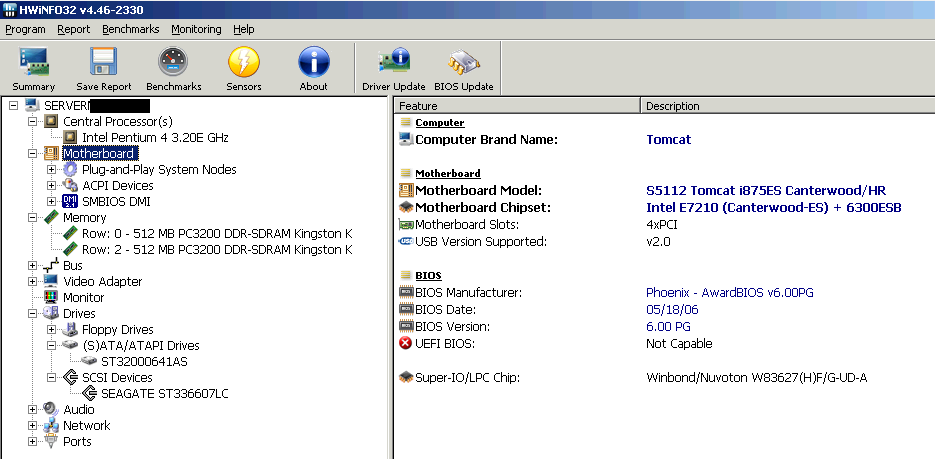Select SEAGATE ST336607LC entry
The height and width of the screenshot is (459, 935).
165,393
